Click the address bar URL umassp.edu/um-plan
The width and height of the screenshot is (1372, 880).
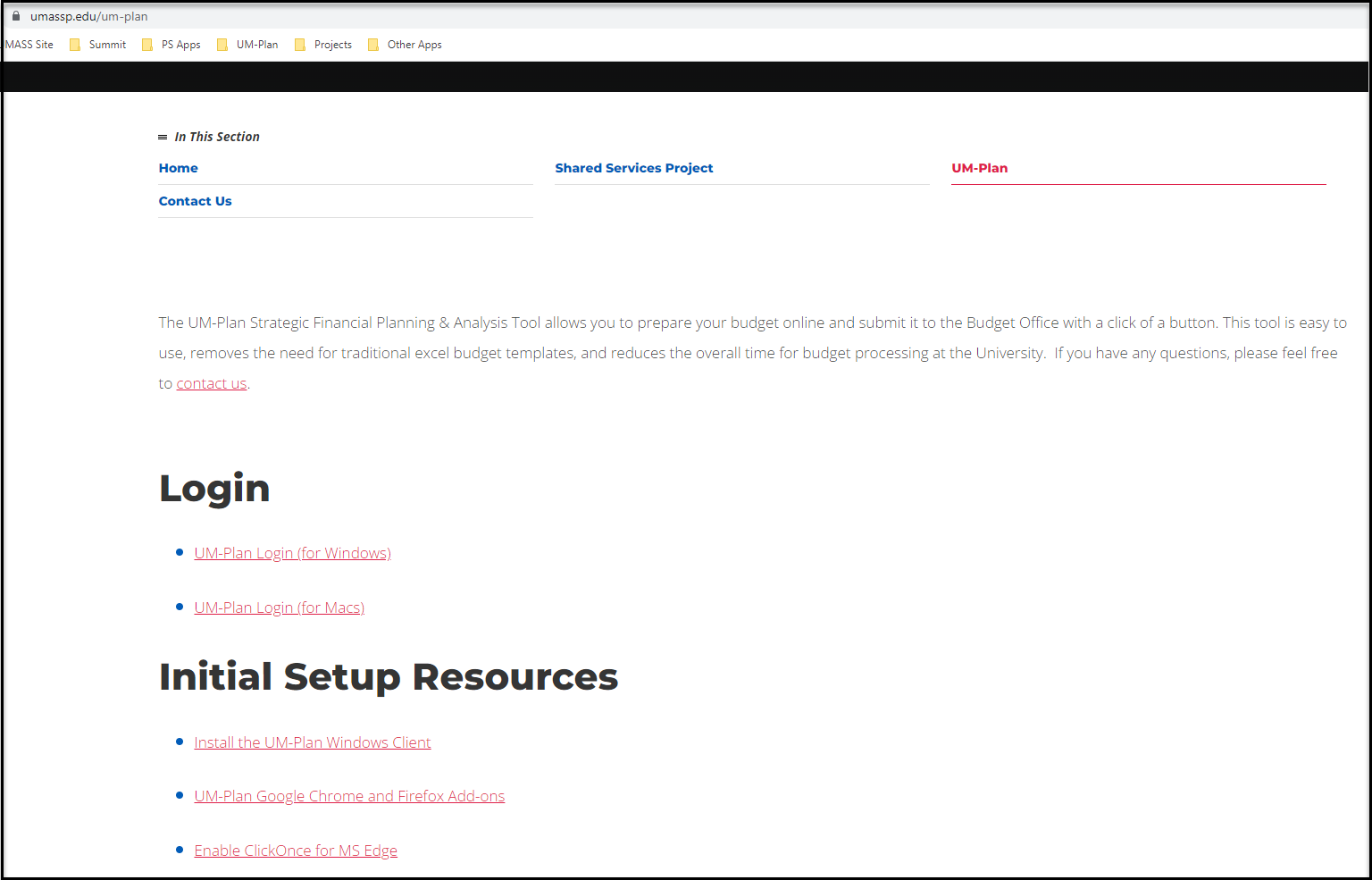coord(89,16)
